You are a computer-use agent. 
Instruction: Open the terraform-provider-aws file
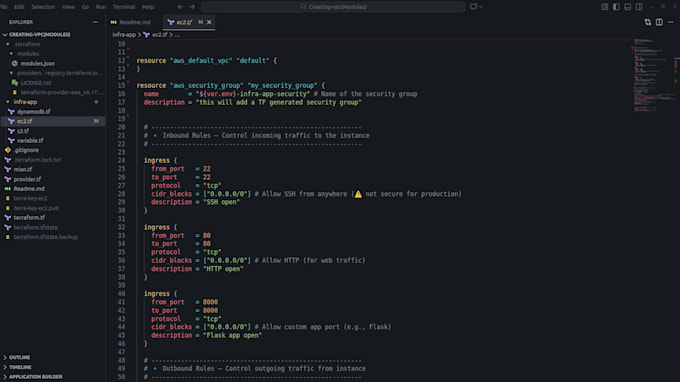pos(62,92)
